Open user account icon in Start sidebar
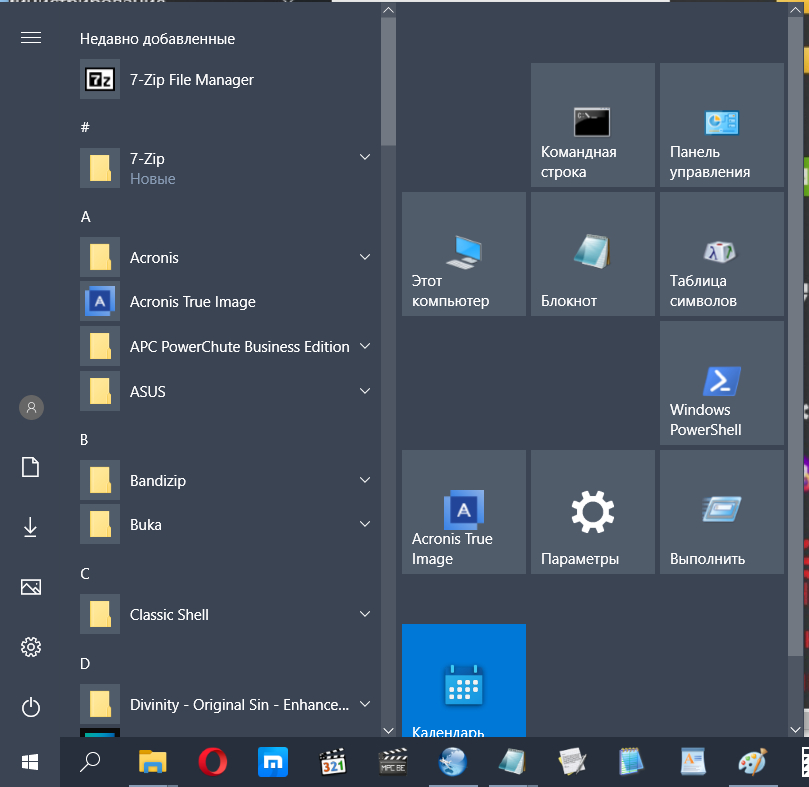 point(31,408)
